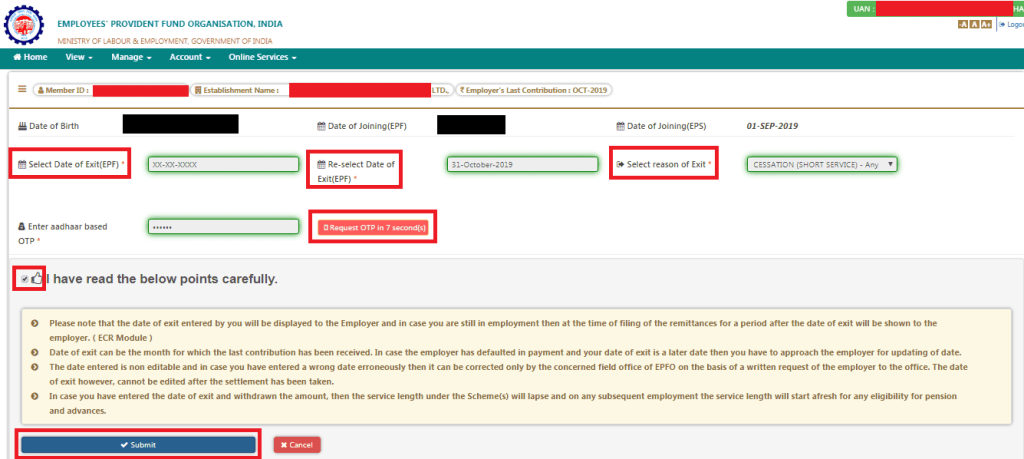Click Employer's Last Contribution OCT-2019 pill
The width and height of the screenshot is (1024, 459).
coord(533,90)
